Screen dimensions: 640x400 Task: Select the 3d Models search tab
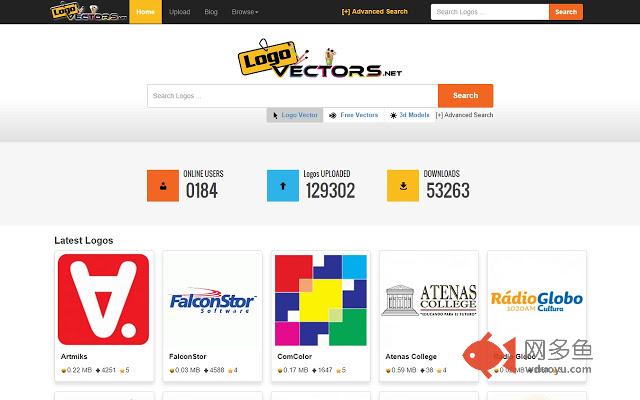pyautogui.click(x=409, y=115)
